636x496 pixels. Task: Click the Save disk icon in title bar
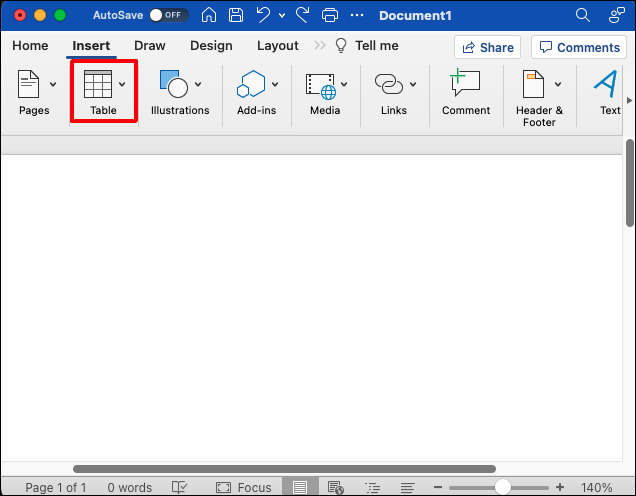(x=236, y=15)
